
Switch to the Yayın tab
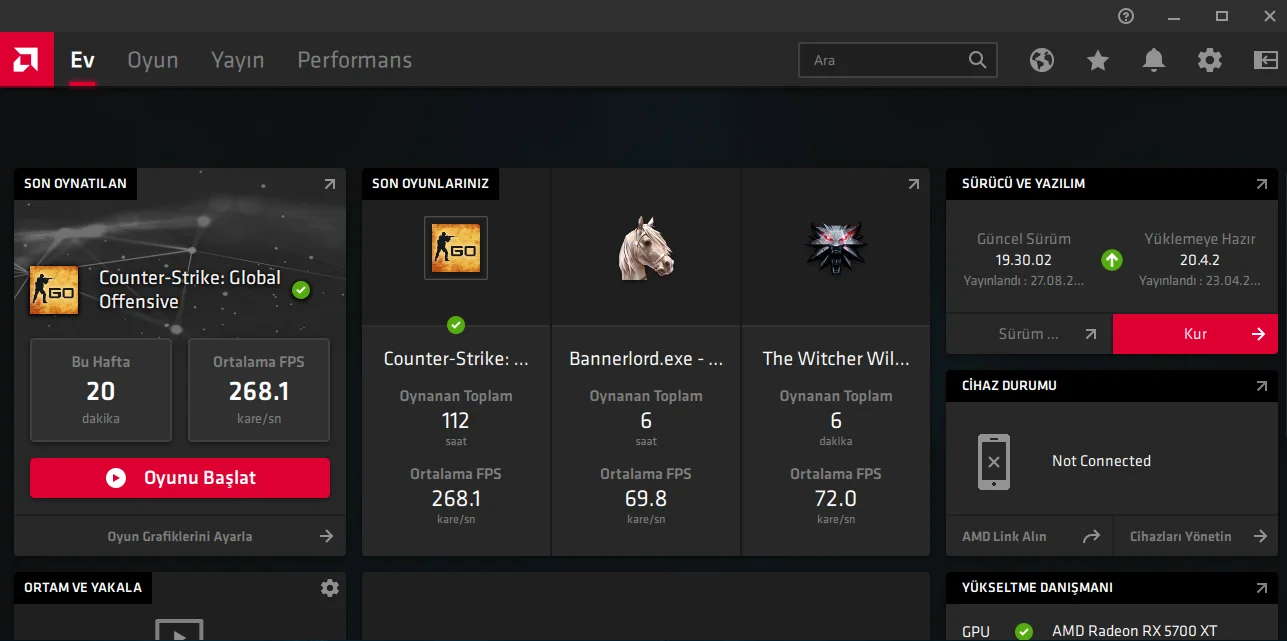click(238, 60)
